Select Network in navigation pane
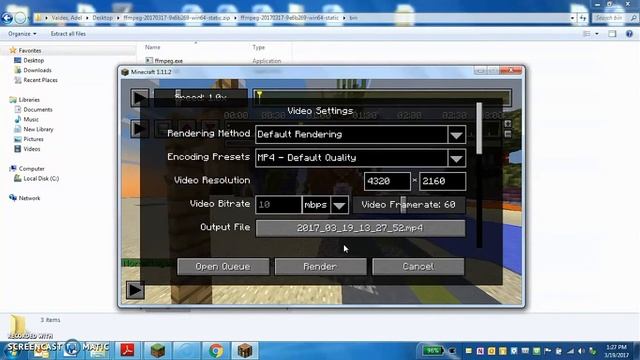The height and width of the screenshot is (360, 640). pos(29,198)
